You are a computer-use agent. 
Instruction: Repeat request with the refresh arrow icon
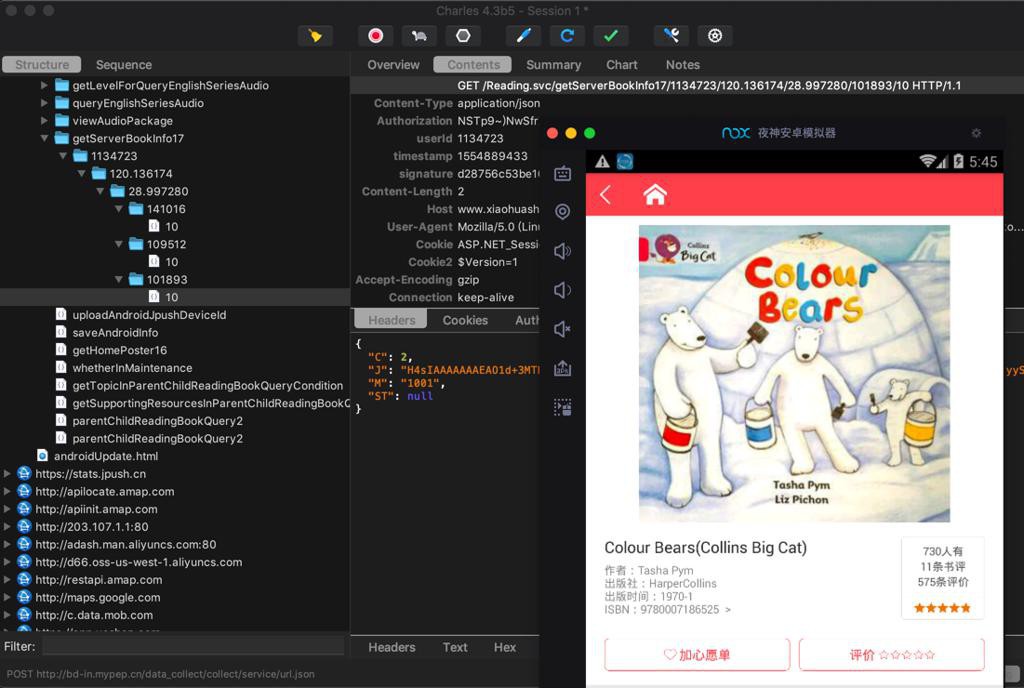tap(567, 36)
